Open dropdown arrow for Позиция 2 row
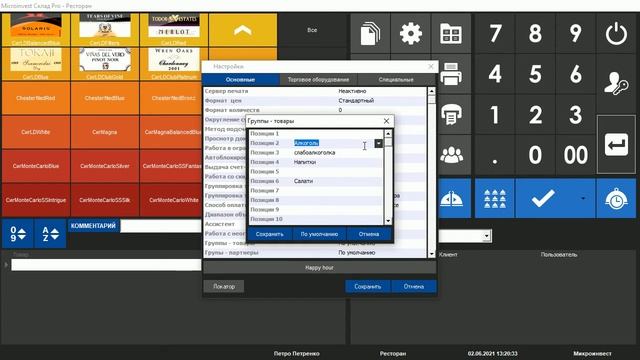This screenshot has height=360, width=640. point(378,143)
